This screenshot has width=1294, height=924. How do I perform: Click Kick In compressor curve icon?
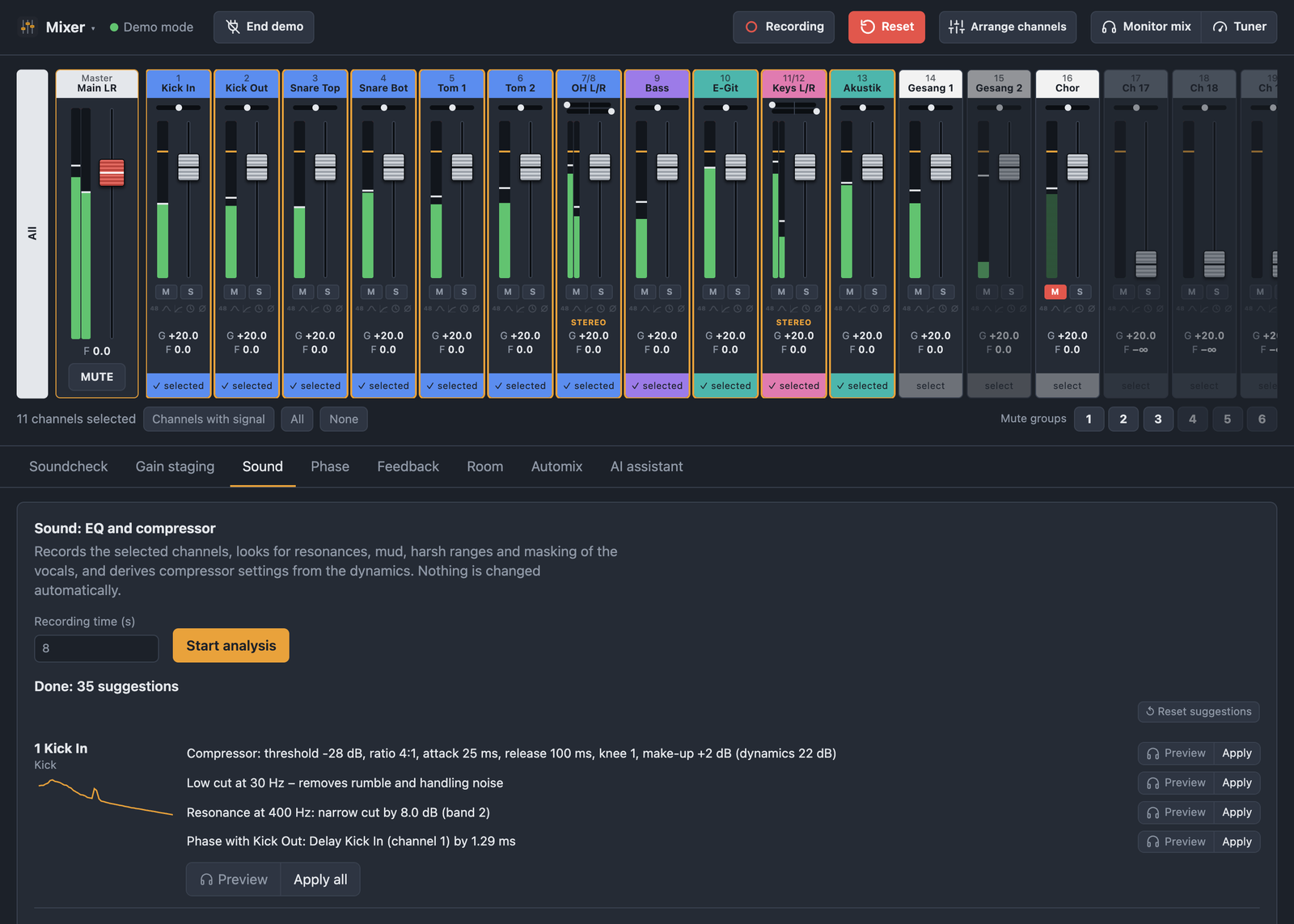(x=179, y=309)
